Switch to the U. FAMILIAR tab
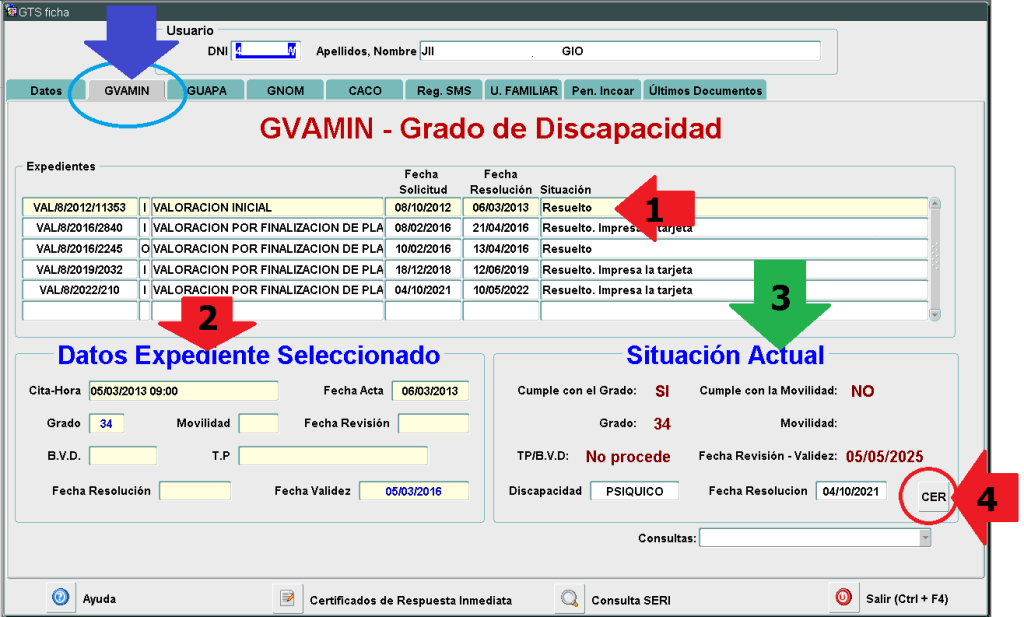This screenshot has height=617, width=1024. pyautogui.click(x=523, y=90)
